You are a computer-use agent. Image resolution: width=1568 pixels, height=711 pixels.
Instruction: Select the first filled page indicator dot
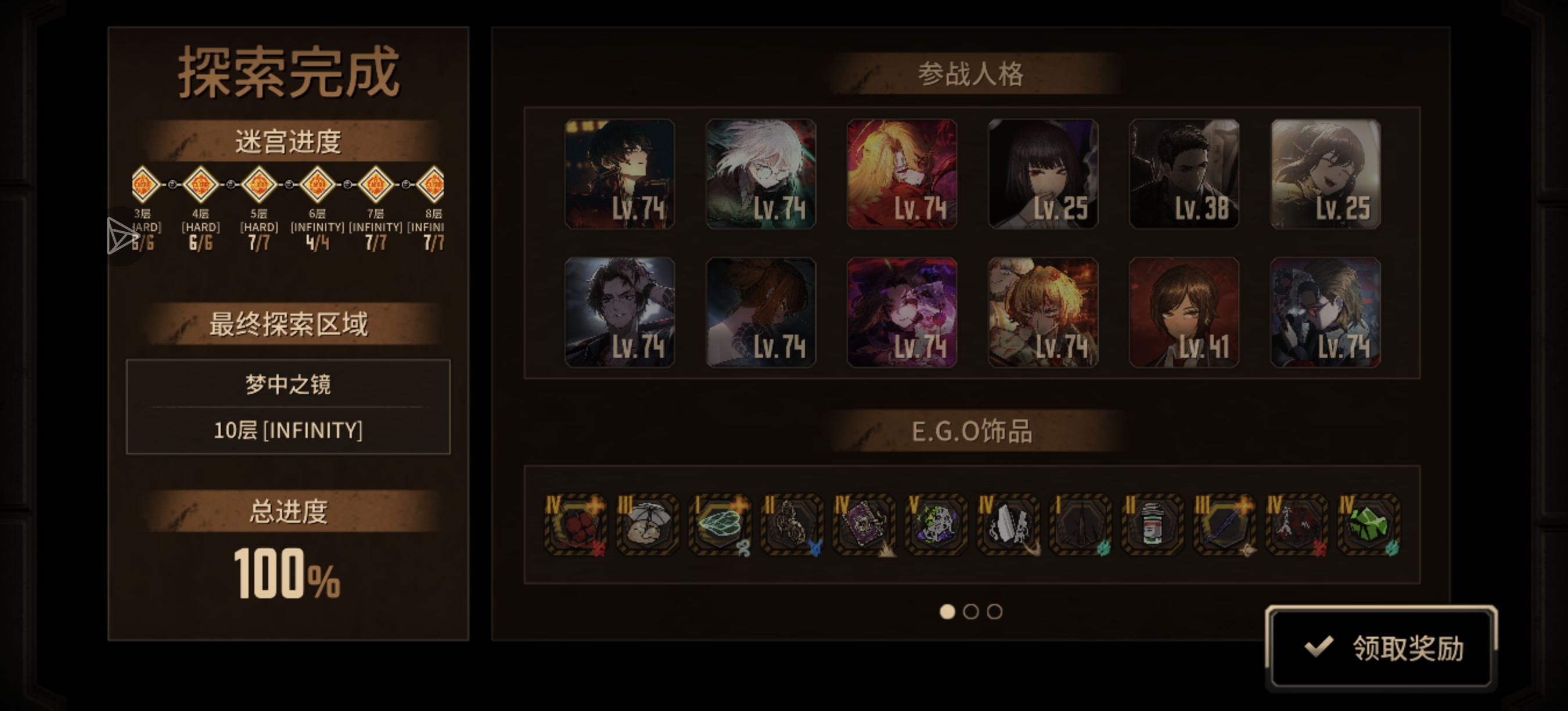click(947, 611)
